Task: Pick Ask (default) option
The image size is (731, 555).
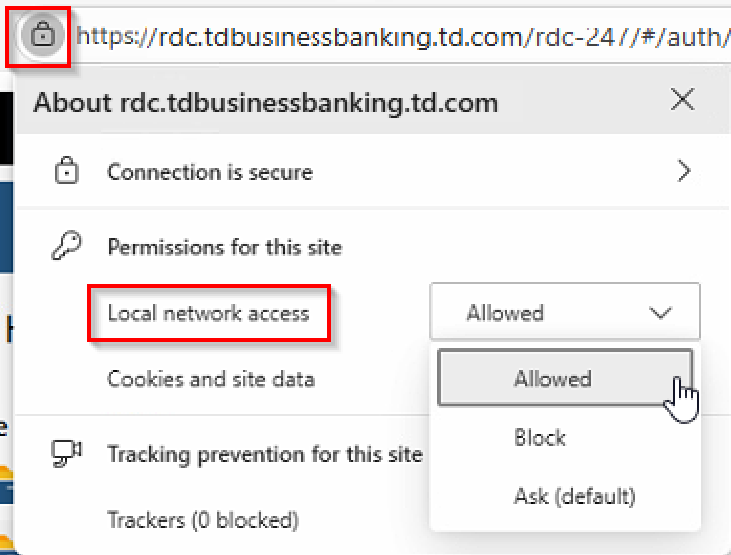Action: coord(574,495)
